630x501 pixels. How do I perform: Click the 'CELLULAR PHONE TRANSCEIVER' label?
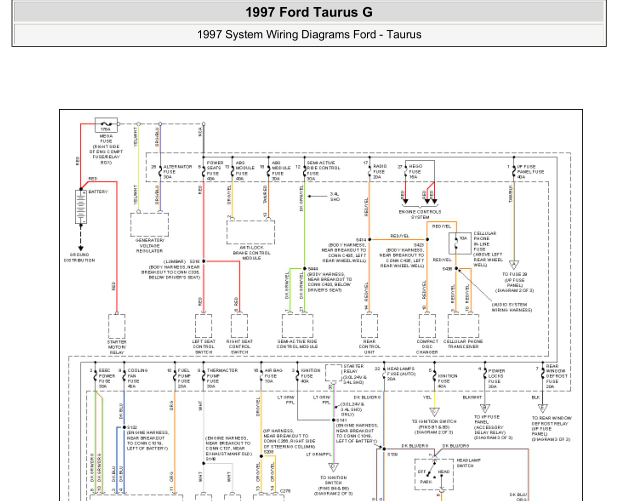463,344
